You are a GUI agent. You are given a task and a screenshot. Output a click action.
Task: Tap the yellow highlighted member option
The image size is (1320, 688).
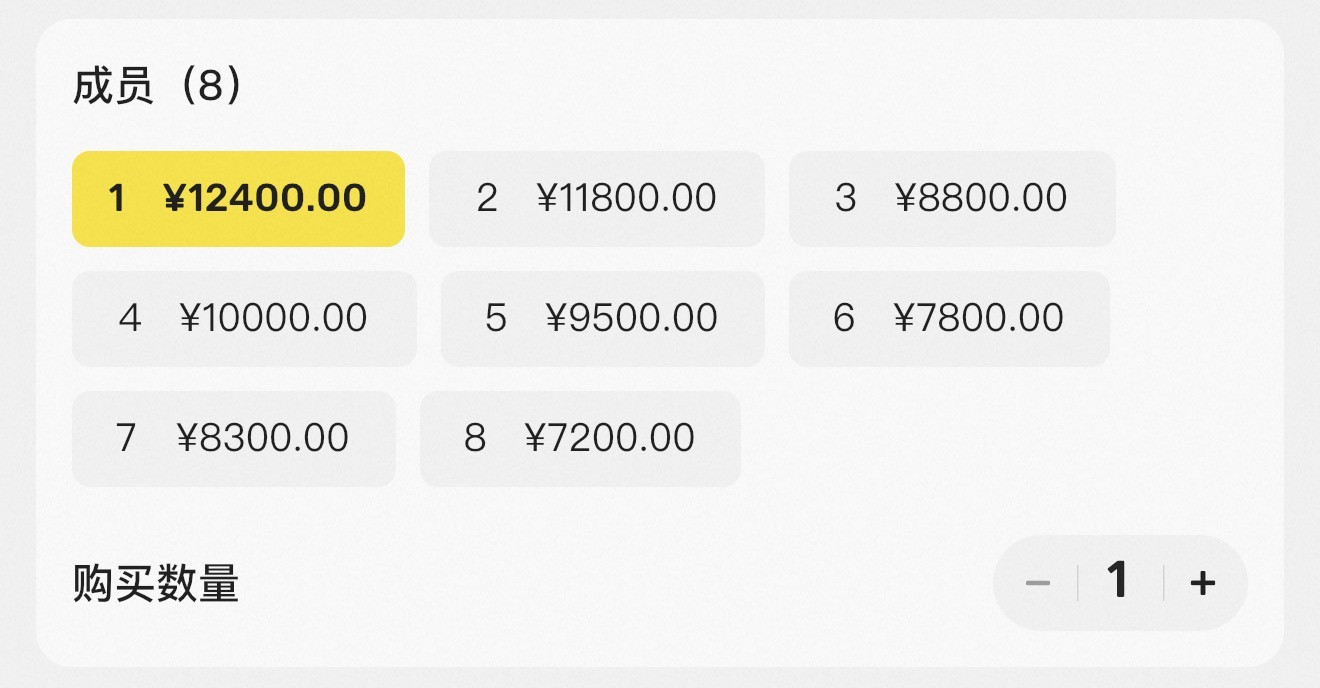pos(238,198)
